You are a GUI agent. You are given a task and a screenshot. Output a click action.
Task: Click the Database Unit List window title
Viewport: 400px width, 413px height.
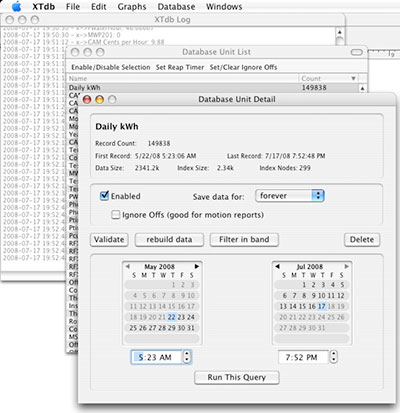click(216, 52)
